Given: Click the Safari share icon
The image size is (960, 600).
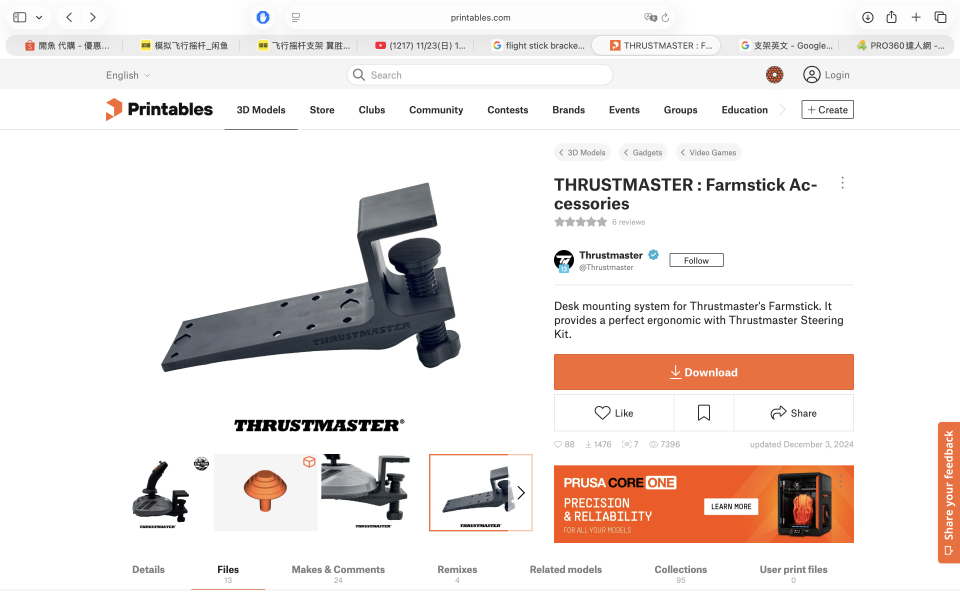Looking at the screenshot, I should pyautogui.click(x=891, y=17).
